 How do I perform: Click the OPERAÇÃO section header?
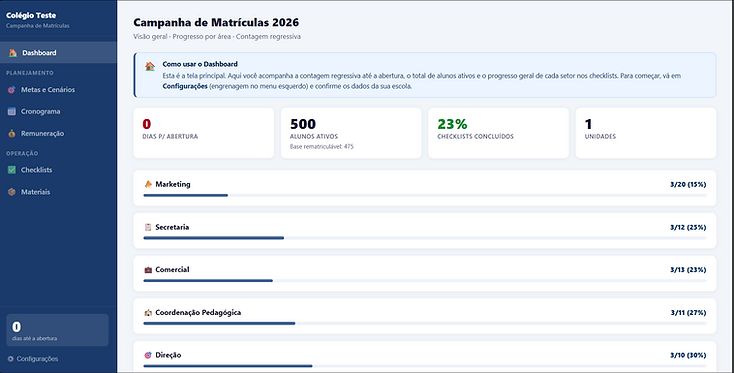(x=22, y=154)
